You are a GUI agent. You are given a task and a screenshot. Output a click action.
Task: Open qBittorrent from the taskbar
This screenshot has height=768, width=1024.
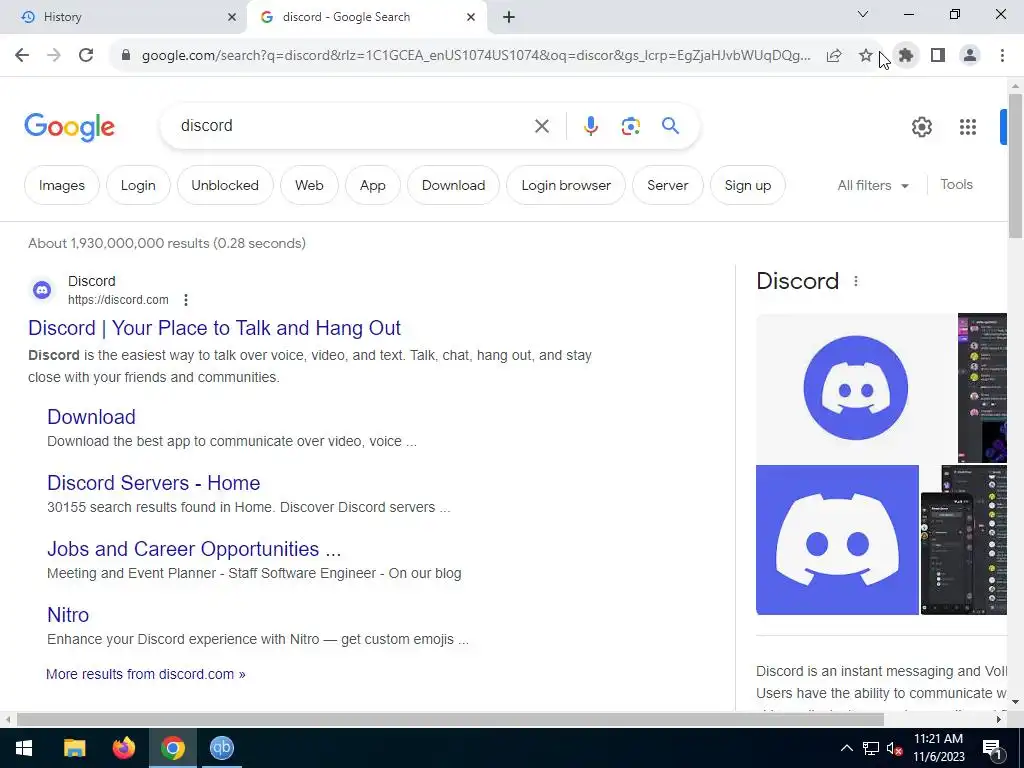point(222,748)
